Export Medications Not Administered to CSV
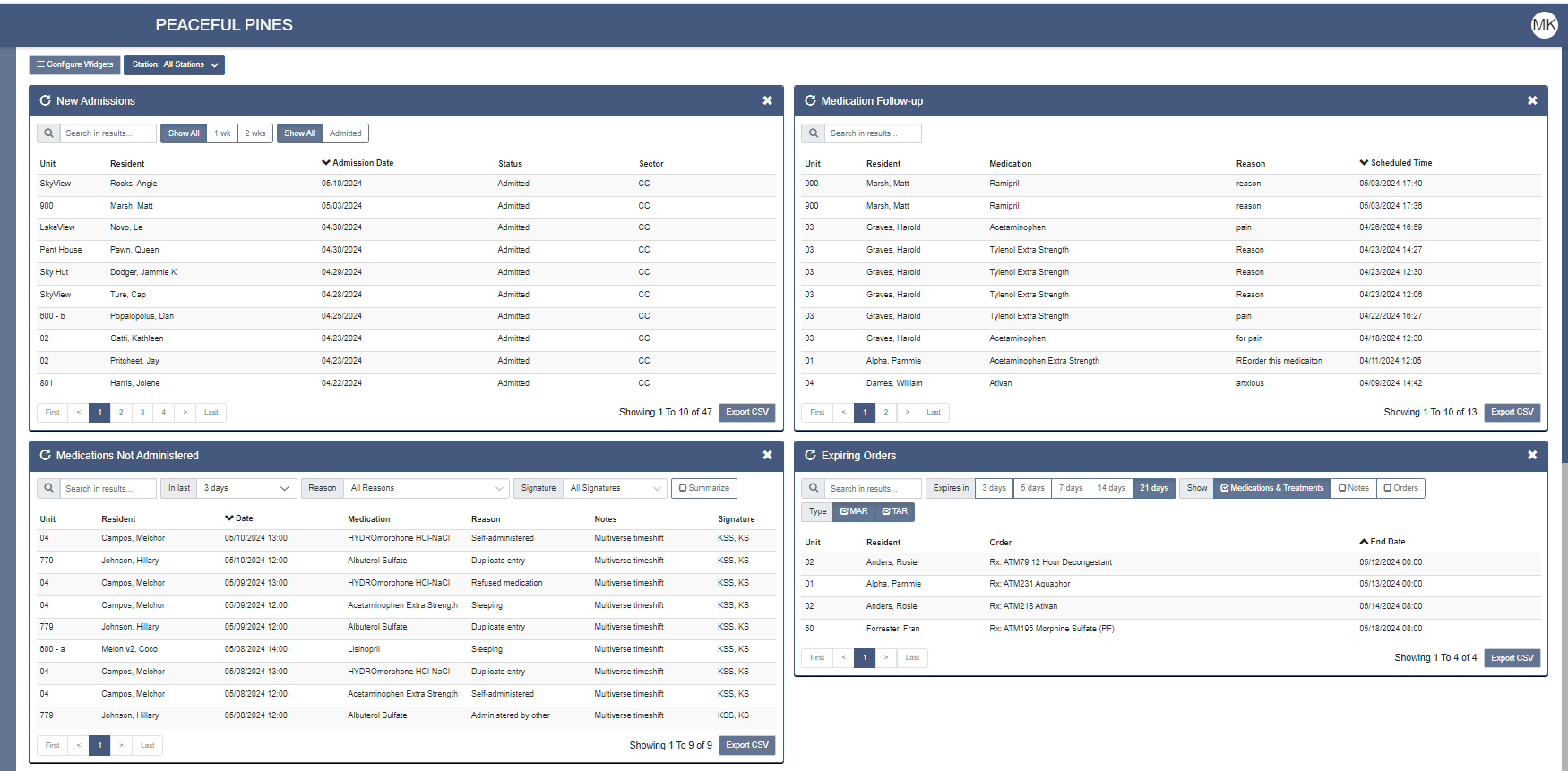The height and width of the screenshot is (771, 1568). [747, 745]
